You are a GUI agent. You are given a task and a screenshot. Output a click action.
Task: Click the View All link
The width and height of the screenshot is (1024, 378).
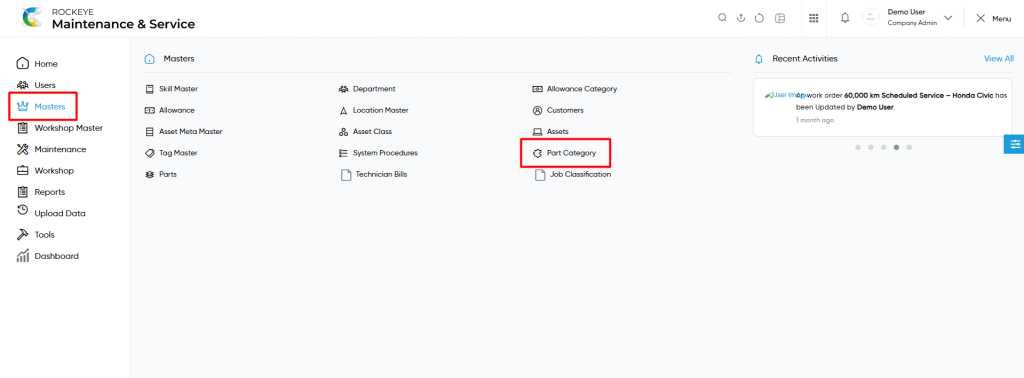point(999,59)
